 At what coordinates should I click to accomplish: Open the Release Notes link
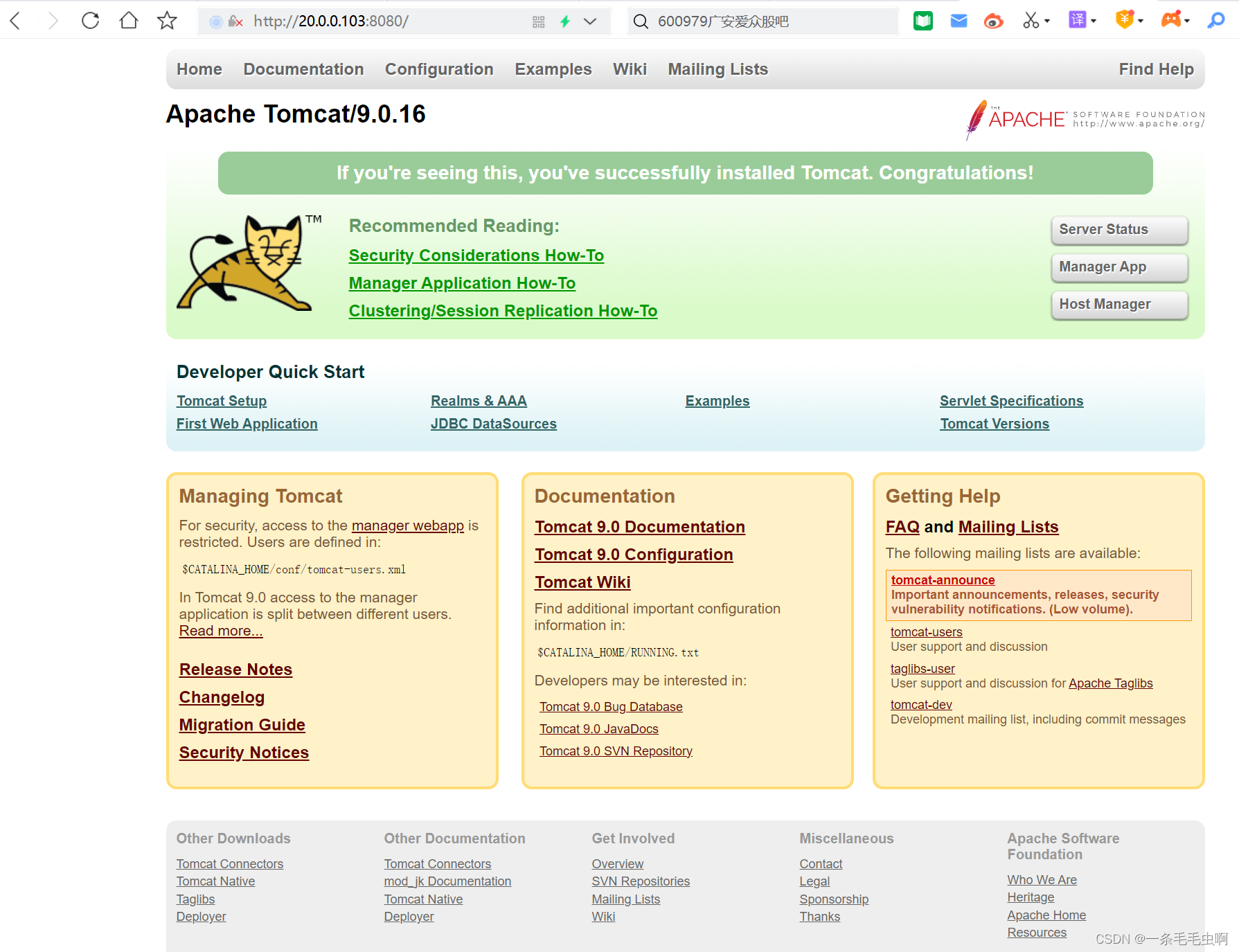[x=235, y=670]
